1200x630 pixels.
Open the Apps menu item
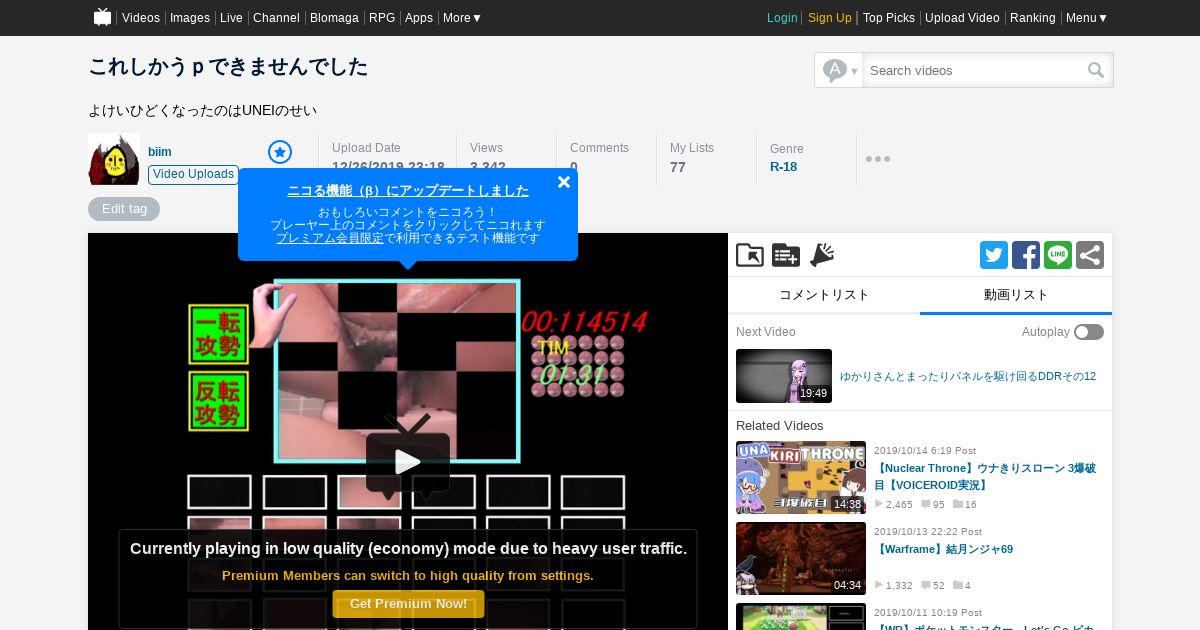click(419, 18)
